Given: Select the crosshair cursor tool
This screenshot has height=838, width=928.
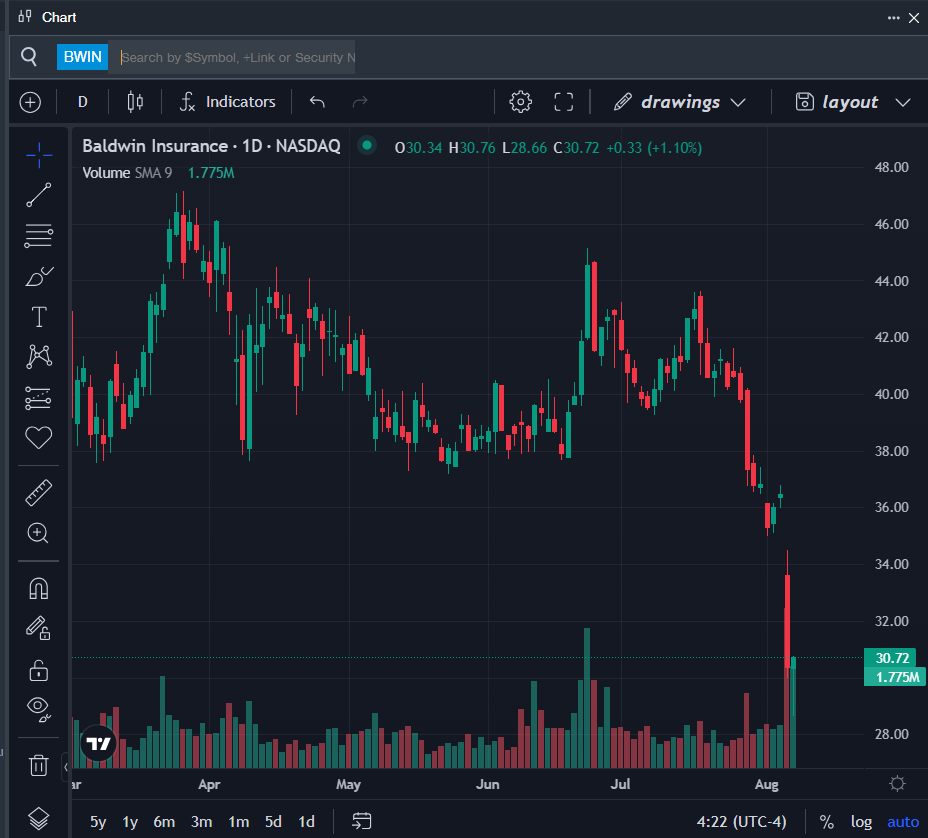Looking at the screenshot, I should (39, 155).
